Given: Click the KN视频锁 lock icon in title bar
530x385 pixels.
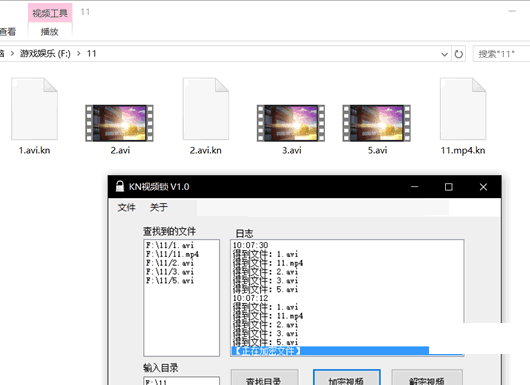Looking at the screenshot, I should pyautogui.click(x=120, y=186).
